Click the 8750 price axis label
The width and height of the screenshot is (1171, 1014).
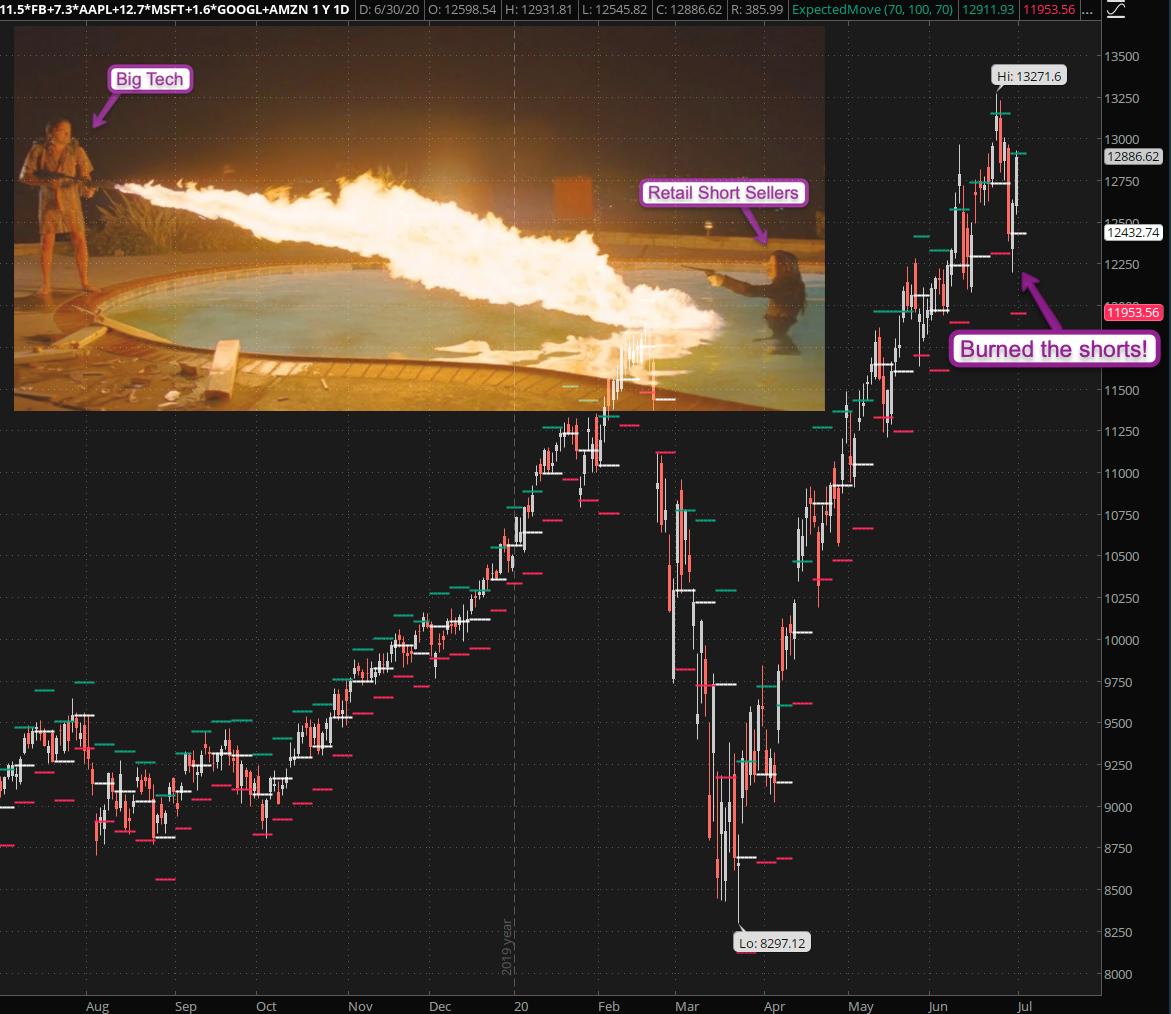[x=1119, y=849]
